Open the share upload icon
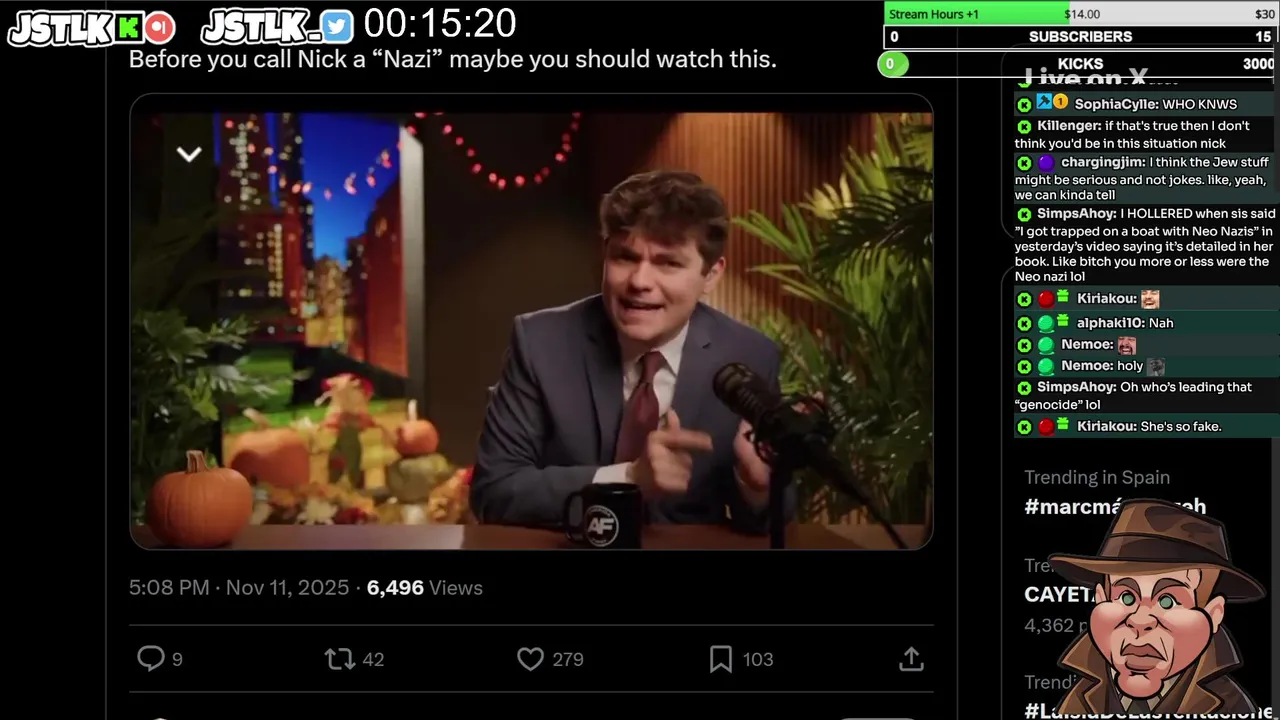1280x720 pixels. tap(910, 658)
